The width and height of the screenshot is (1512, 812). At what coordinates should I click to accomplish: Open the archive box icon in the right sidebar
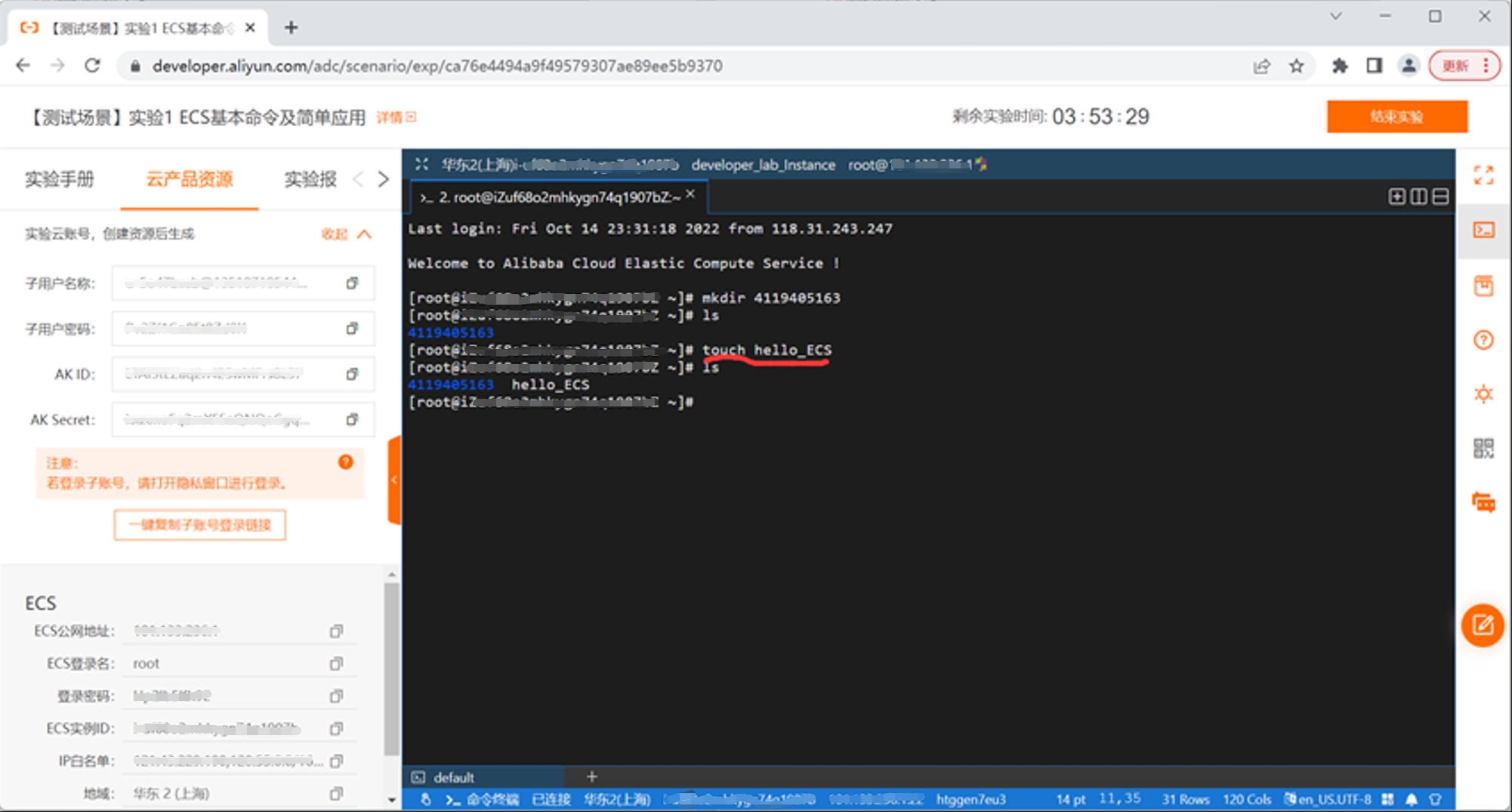[1483, 286]
